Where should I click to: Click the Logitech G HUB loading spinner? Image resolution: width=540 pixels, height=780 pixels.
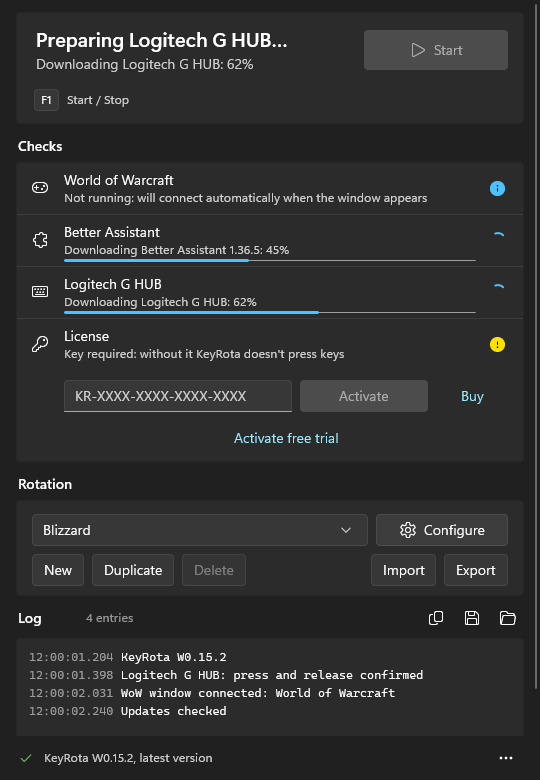(498, 287)
